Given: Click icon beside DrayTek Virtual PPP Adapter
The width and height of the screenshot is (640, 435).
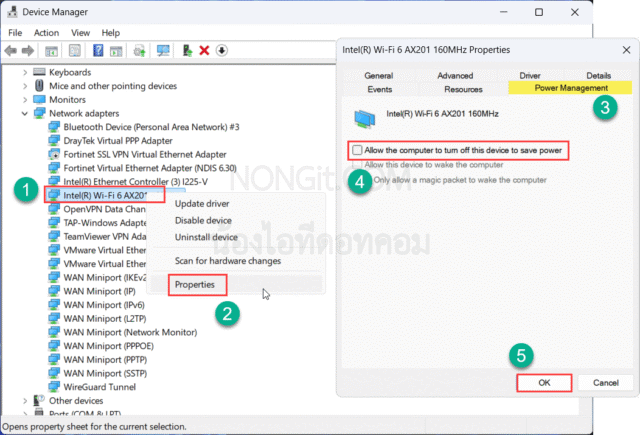Looking at the screenshot, I should [x=54, y=140].
